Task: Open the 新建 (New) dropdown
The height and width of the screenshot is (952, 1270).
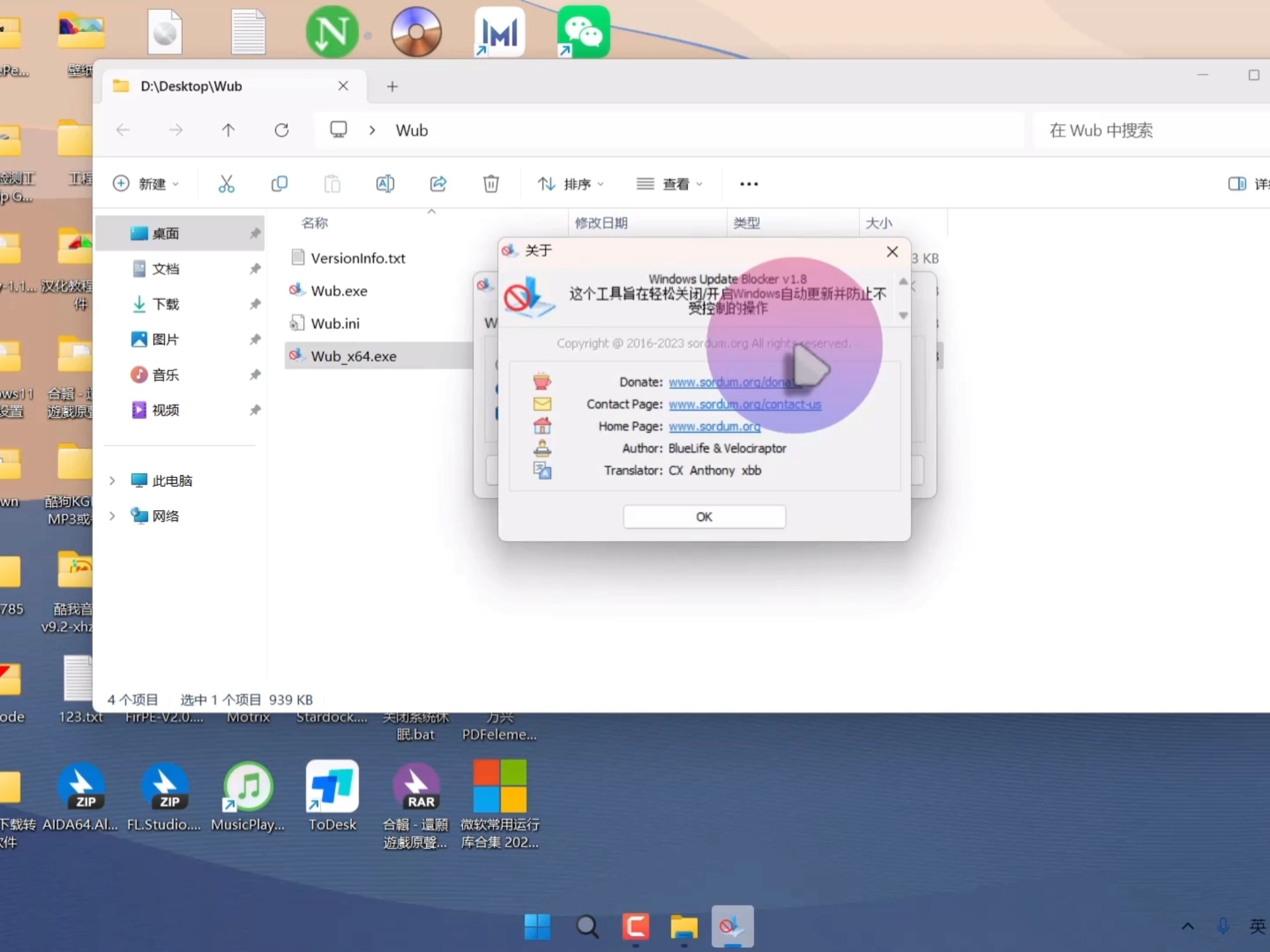Action: coord(146,184)
